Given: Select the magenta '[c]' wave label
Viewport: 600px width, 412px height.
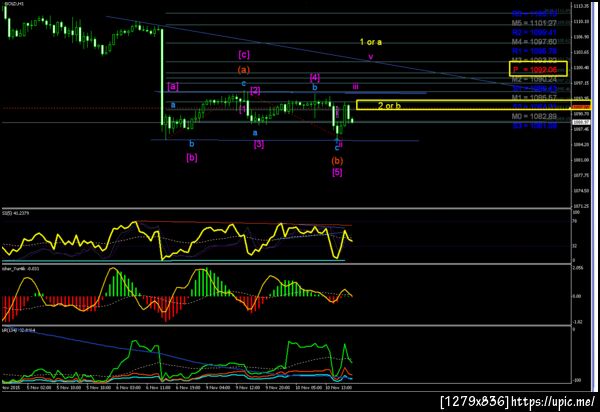Looking at the screenshot, I should click(x=244, y=54).
